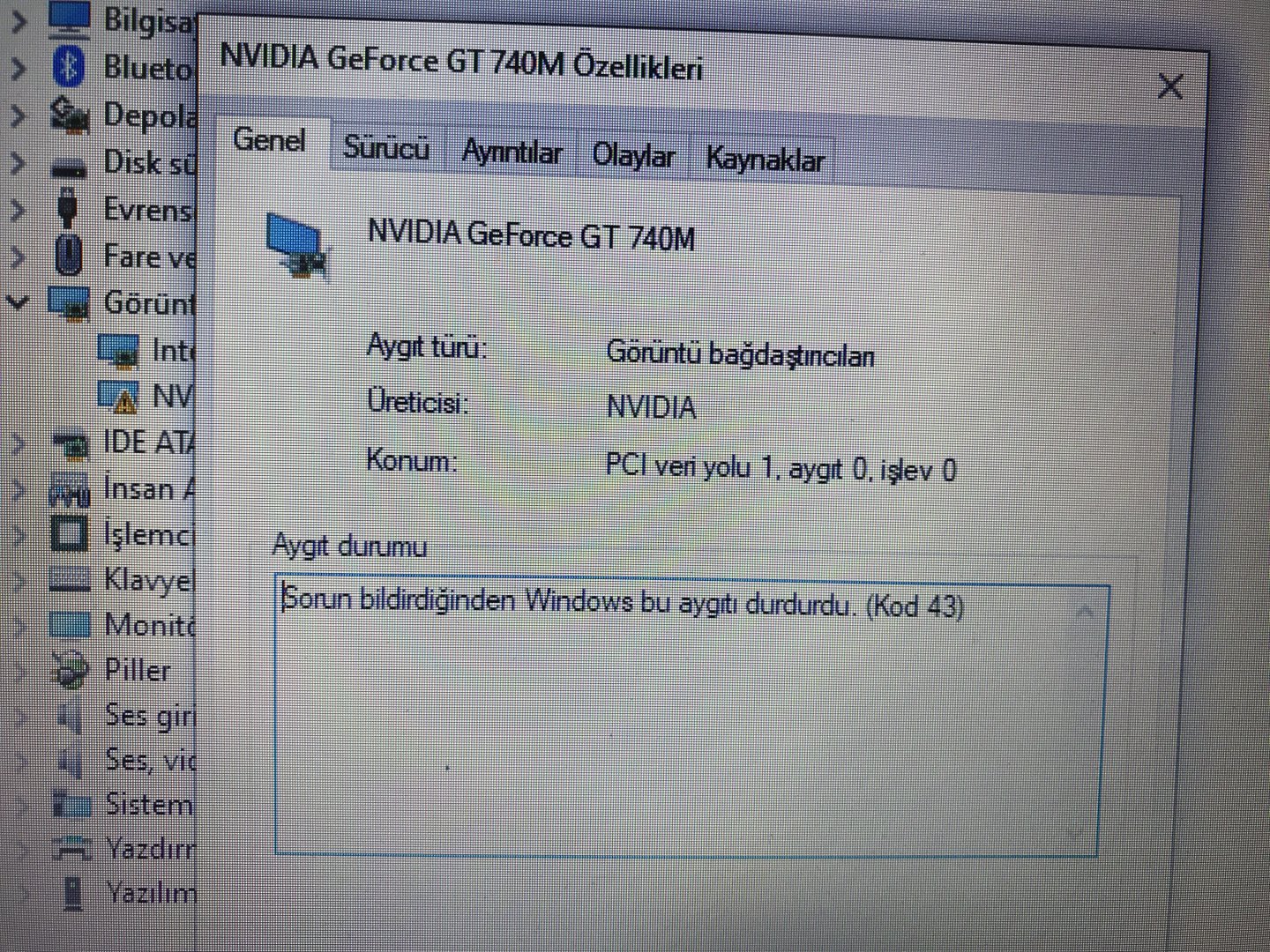The width and height of the screenshot is (1270, 952).
Task: Click the Yazdırma print queues icon
Action: 71,848
